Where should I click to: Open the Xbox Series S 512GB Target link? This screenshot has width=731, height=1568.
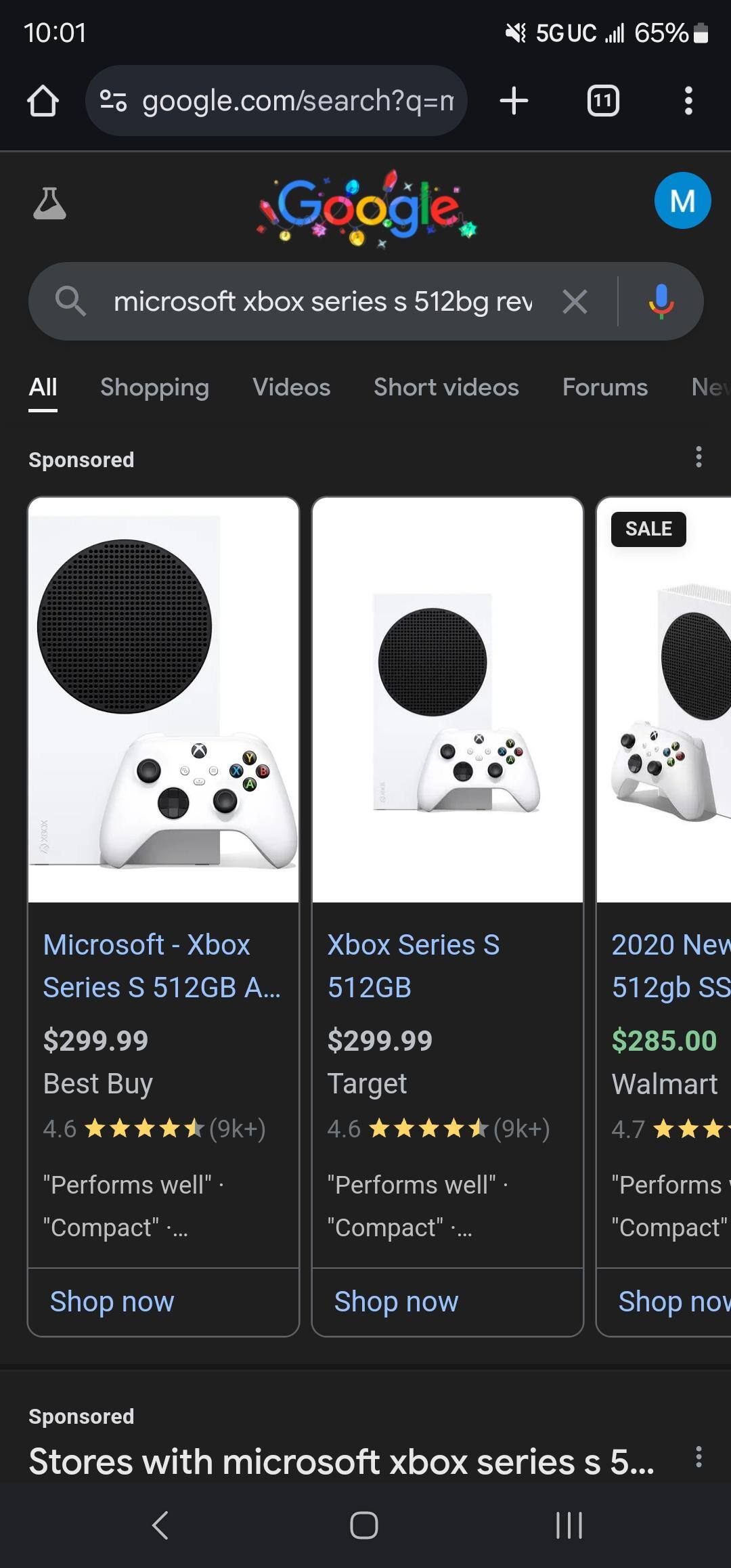413,965
